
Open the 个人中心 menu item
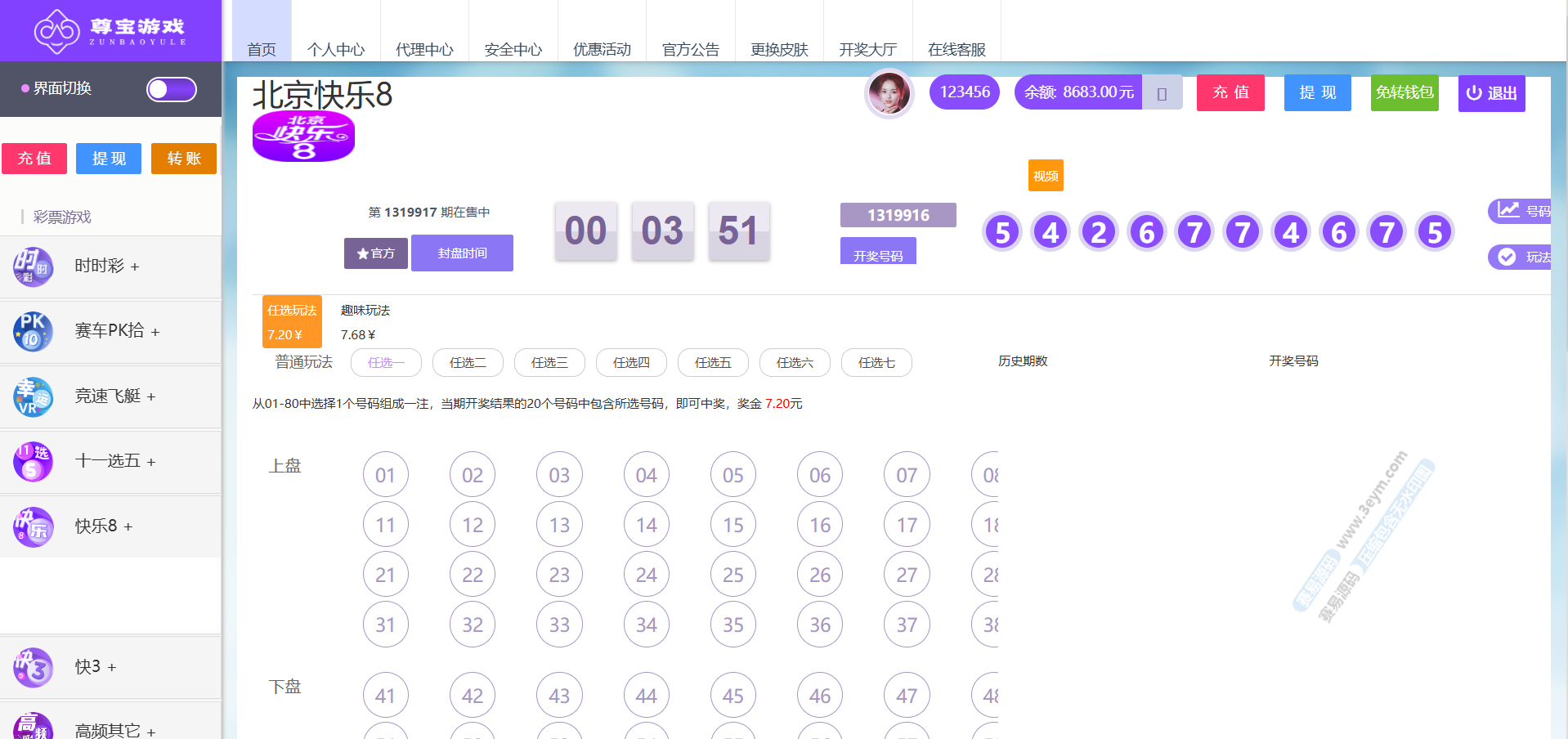pos(335,49)
